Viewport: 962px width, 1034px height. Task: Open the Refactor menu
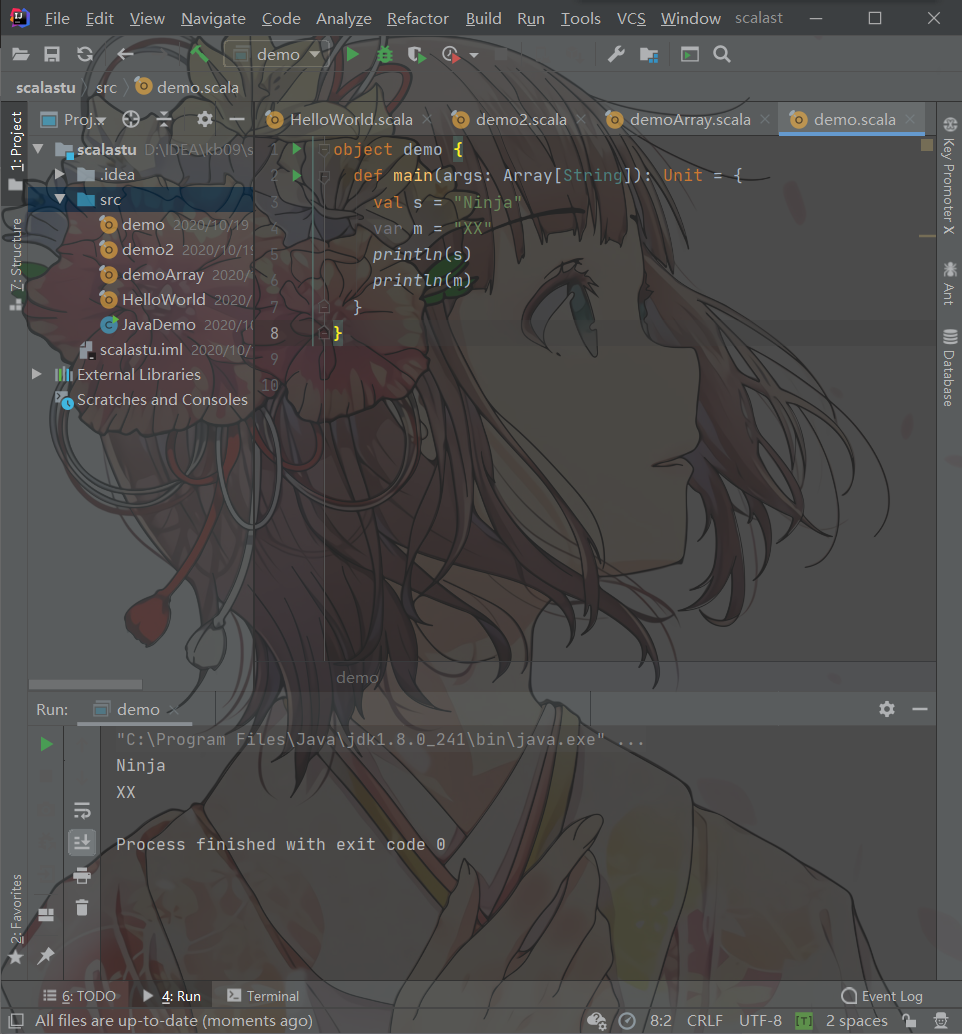[417, 18]
